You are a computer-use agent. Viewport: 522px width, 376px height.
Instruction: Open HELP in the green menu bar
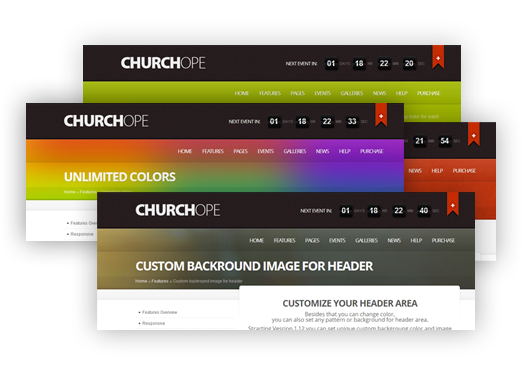pos(402,93)
